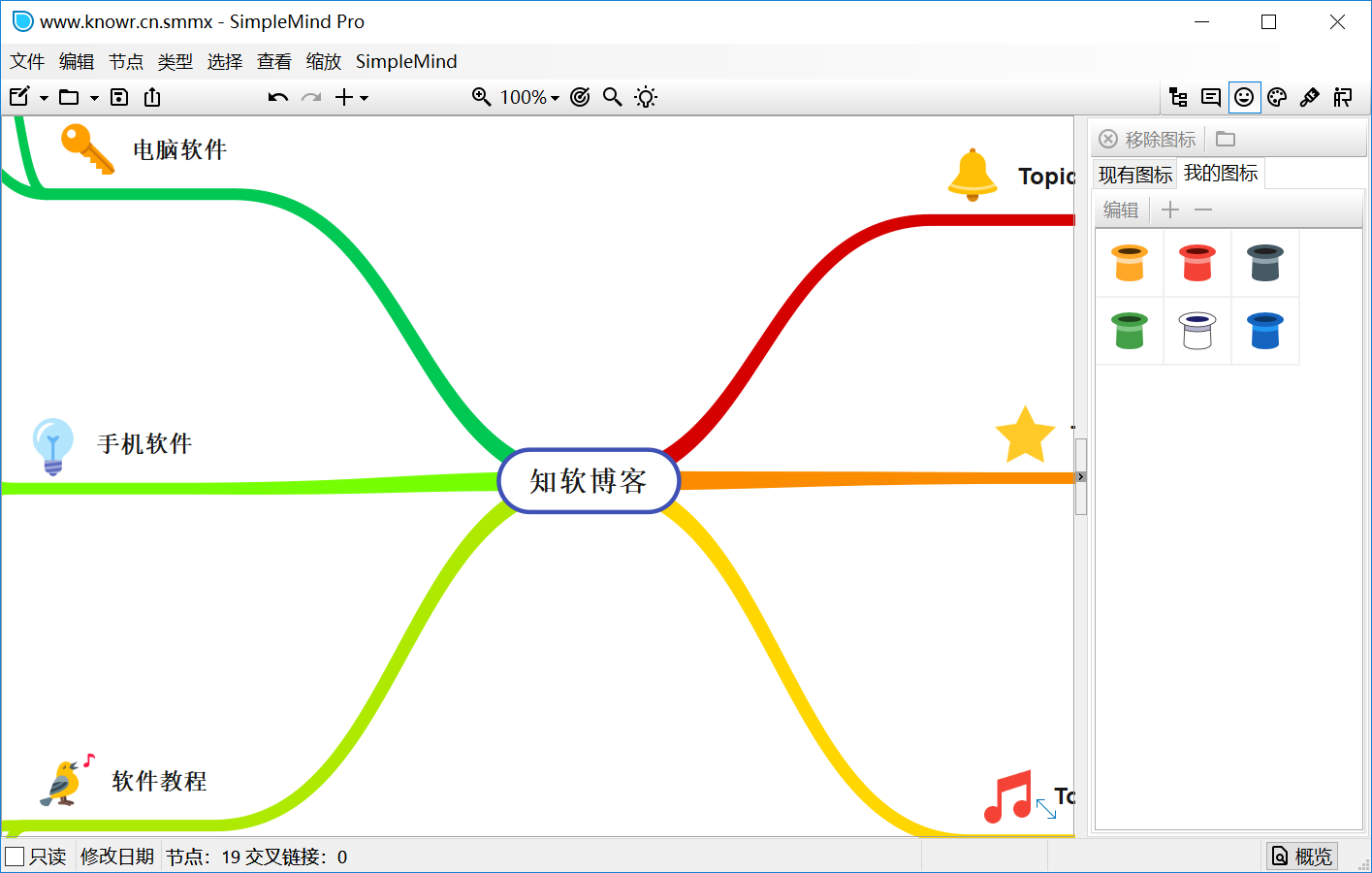
Task: Open the search magnifier tool
Action: tap(613, 97)
